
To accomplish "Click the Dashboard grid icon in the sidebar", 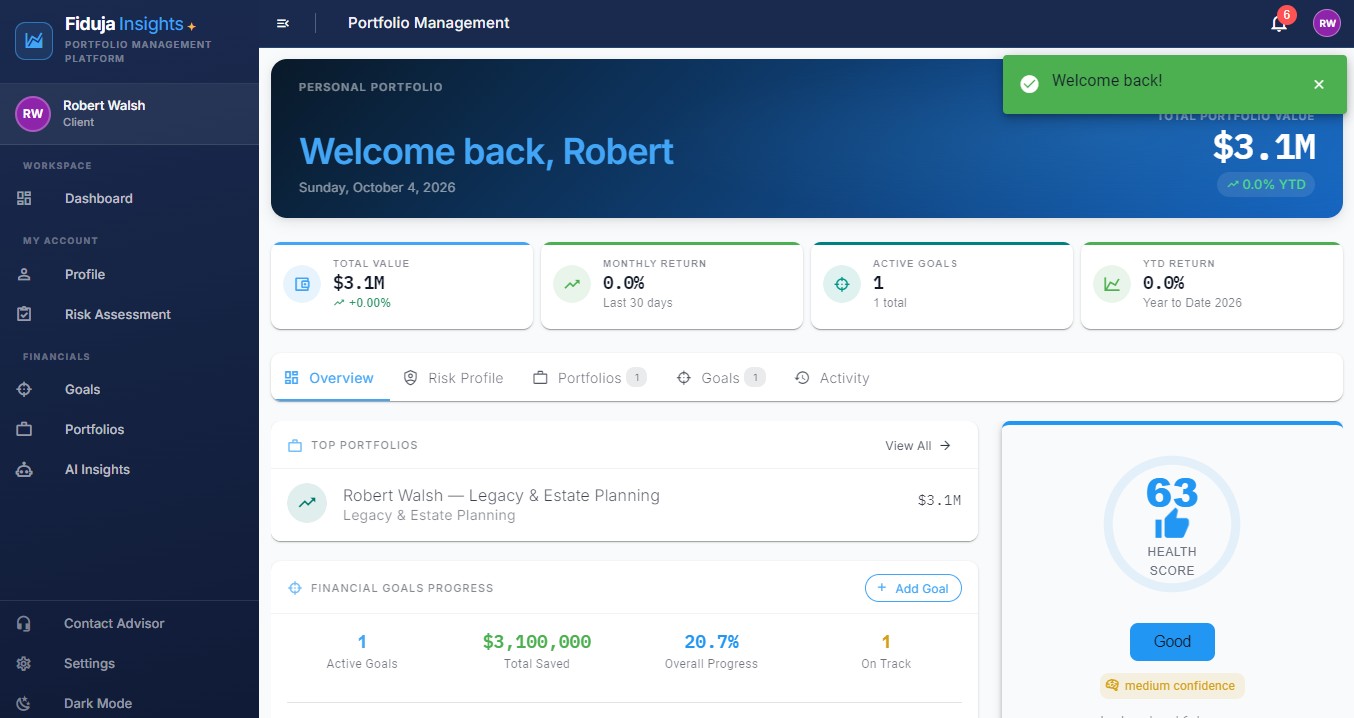I will pyautogui.click(x=25, y=198).
